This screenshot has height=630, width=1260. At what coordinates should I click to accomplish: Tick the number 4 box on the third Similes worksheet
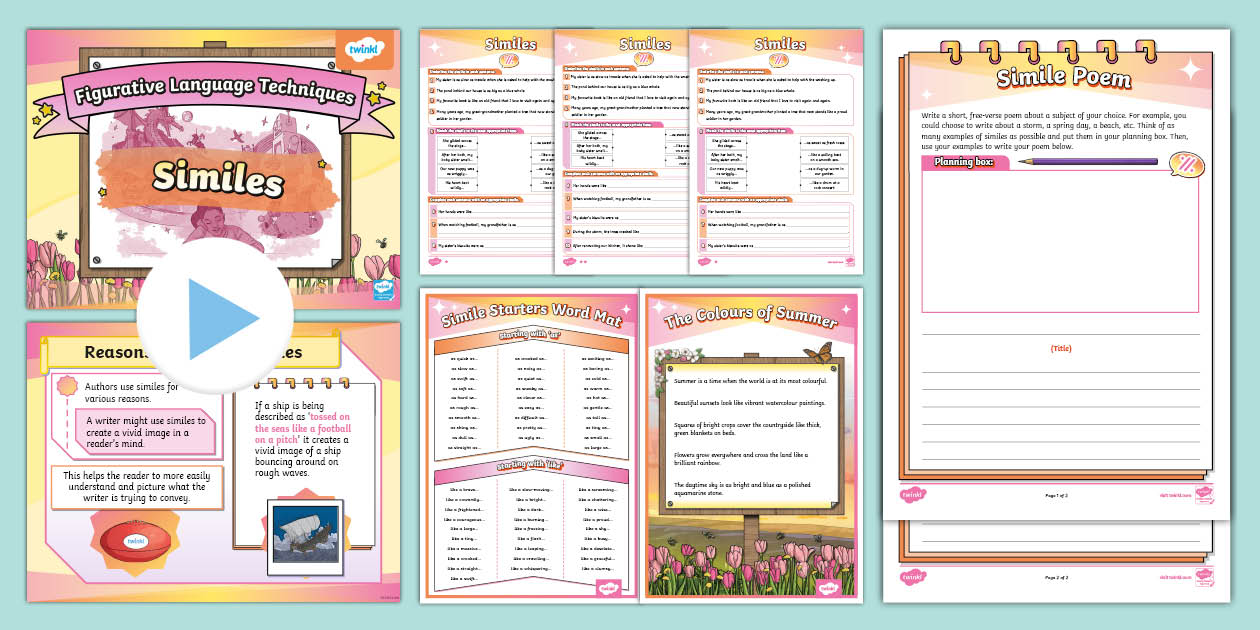pos(699,111)
